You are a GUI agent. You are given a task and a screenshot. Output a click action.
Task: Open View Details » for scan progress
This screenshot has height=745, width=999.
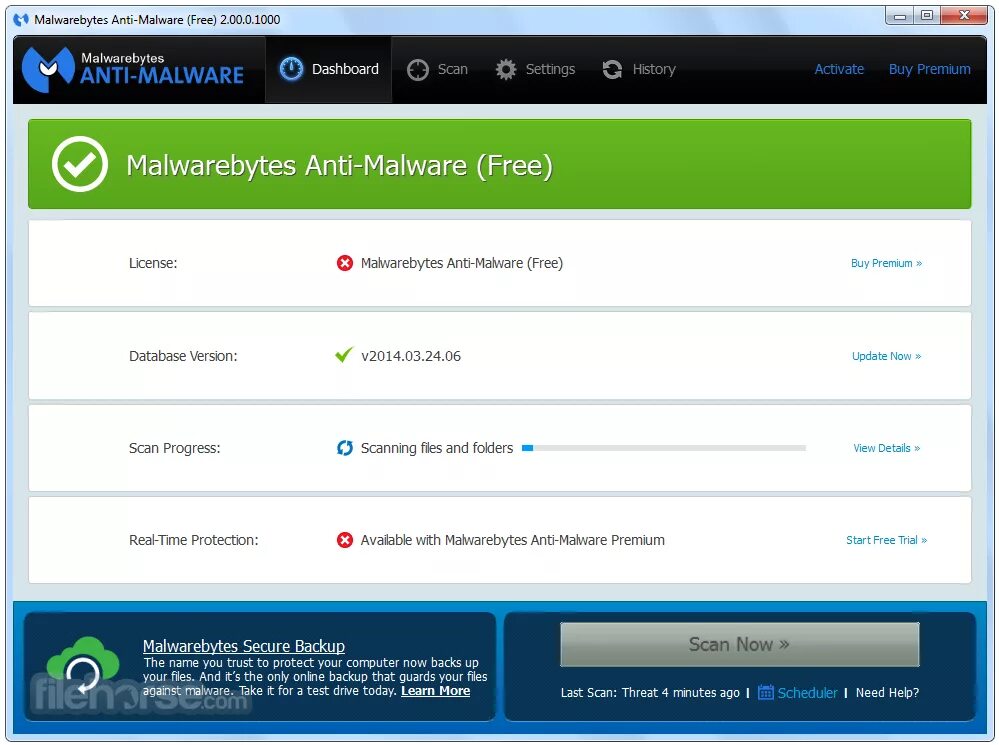click(x=886, y=448)
